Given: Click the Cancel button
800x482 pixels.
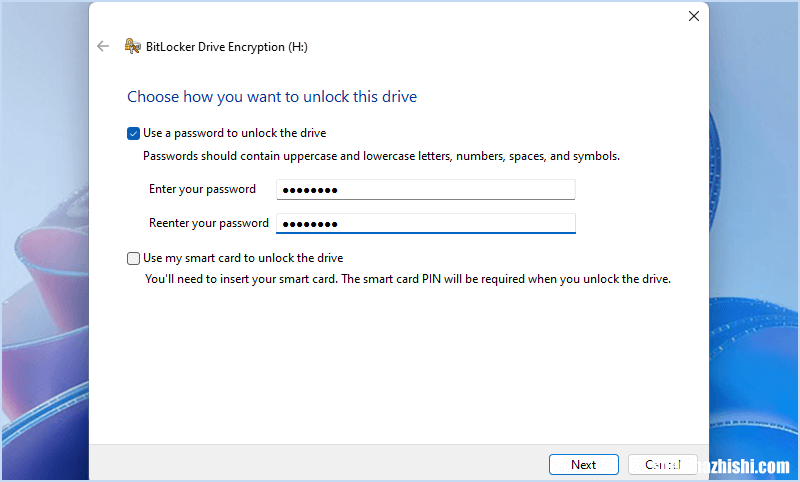Looking at the screenshot, I should coord(663,465).
